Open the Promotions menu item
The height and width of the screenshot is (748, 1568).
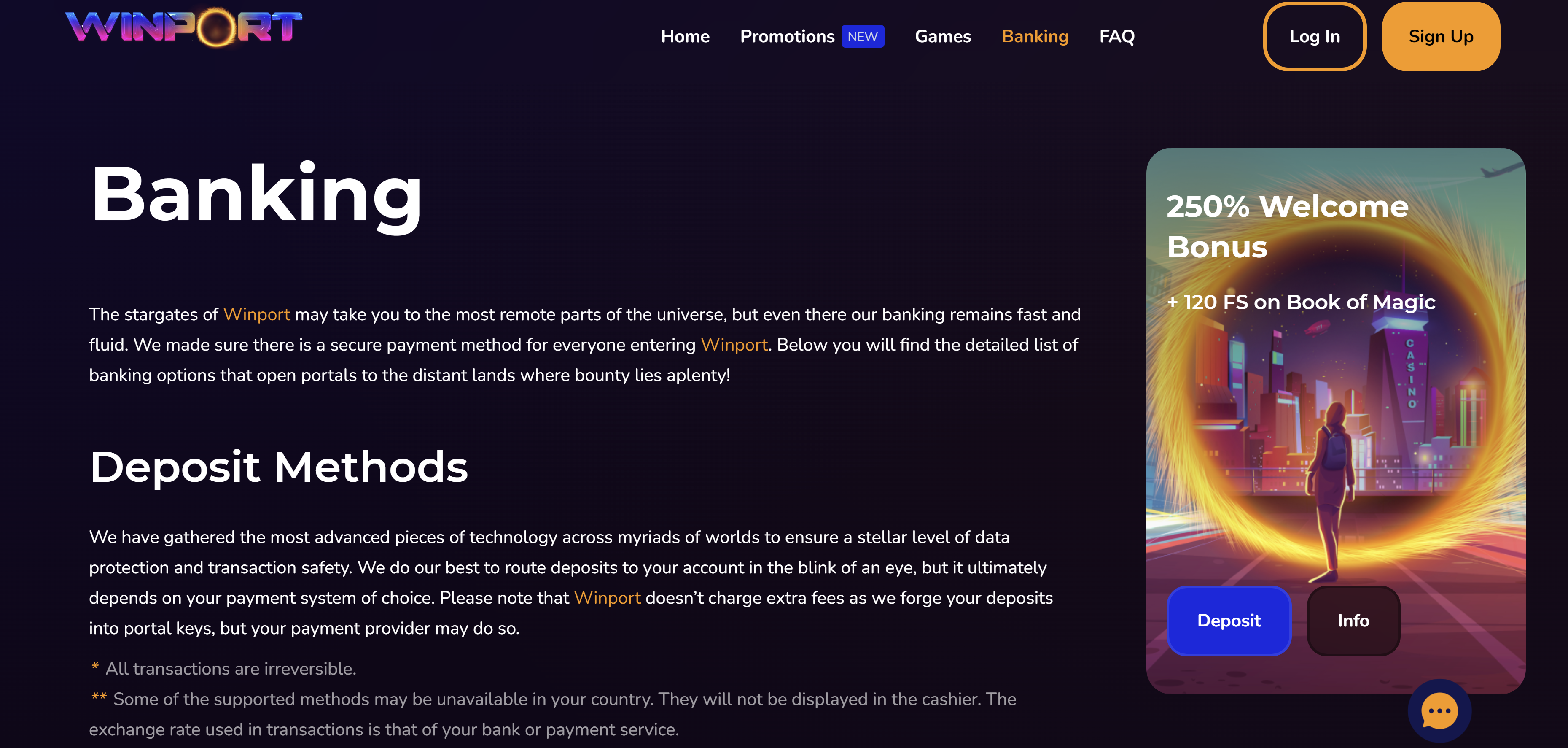(786, 37)
